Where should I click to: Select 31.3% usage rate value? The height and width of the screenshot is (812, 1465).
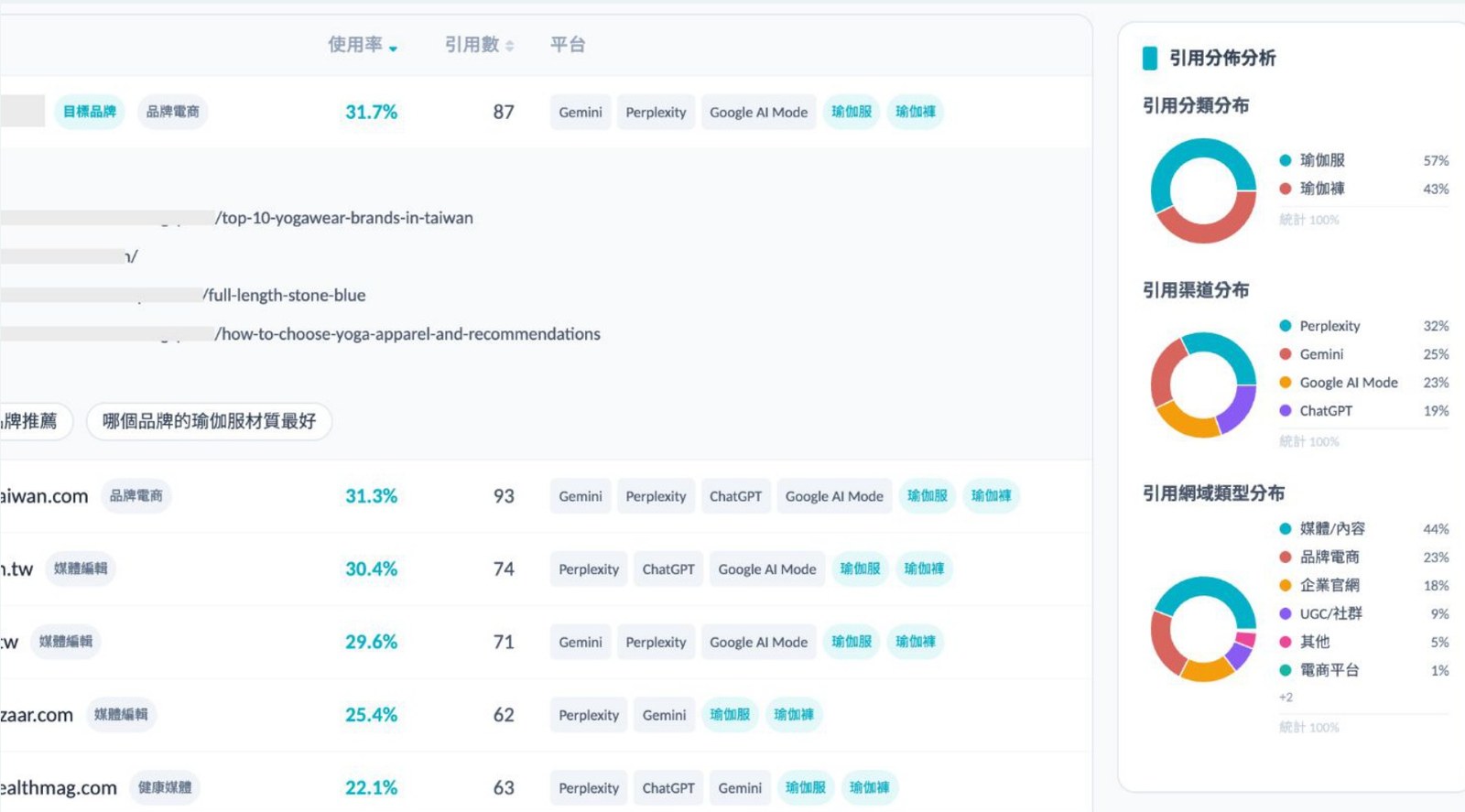pos(371,496)
